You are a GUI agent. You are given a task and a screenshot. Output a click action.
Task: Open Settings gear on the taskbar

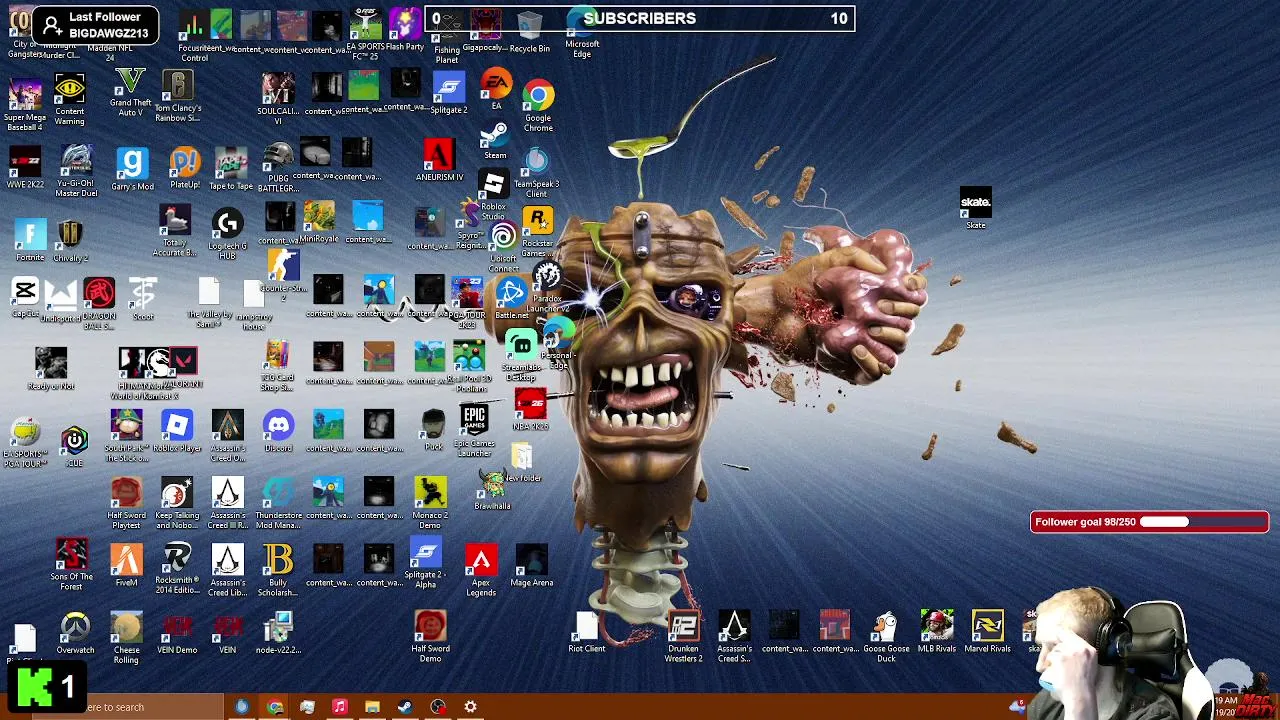(x=470, y=707)
